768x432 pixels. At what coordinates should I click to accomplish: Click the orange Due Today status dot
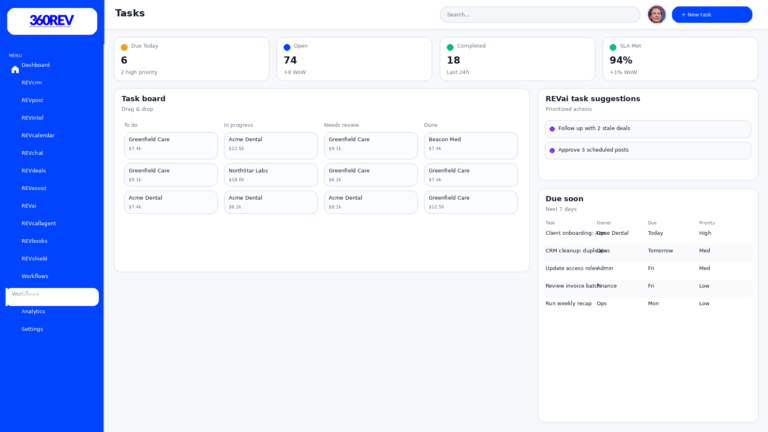[x=124, y=47]
